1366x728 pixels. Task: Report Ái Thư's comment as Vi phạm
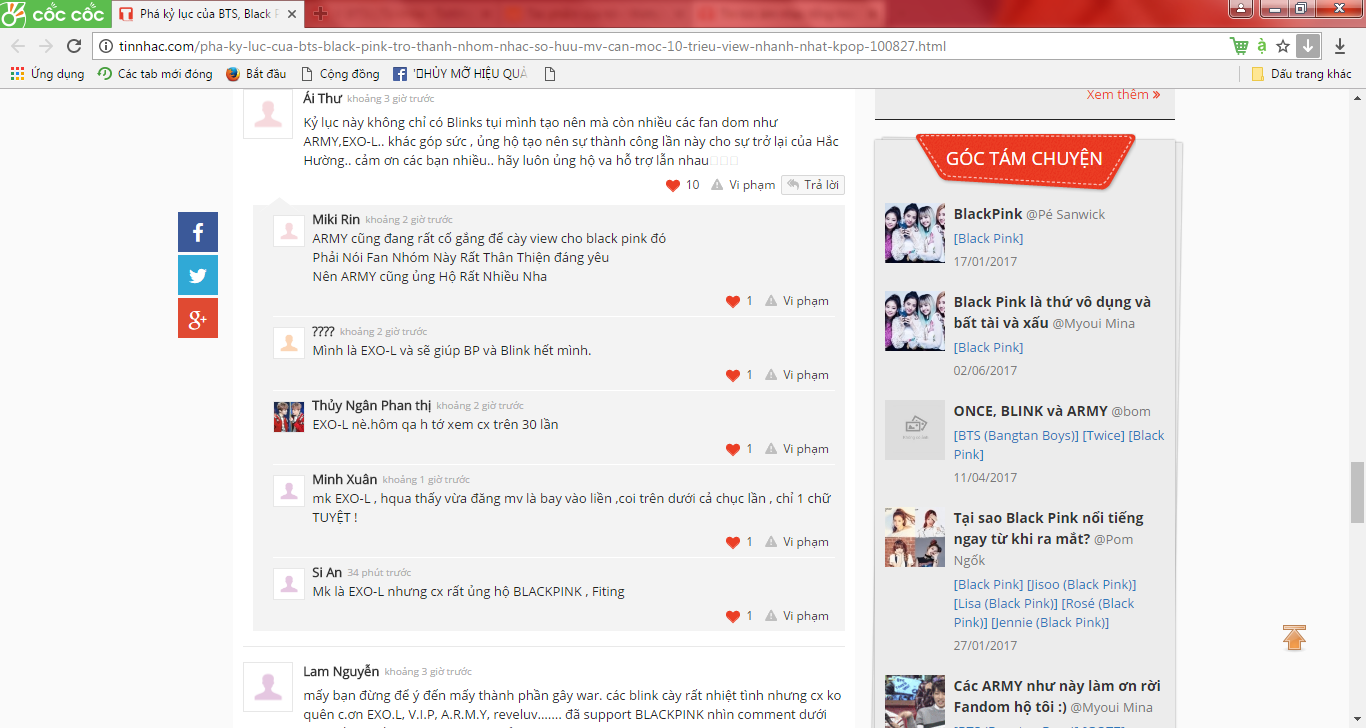(x=743, y=185)
